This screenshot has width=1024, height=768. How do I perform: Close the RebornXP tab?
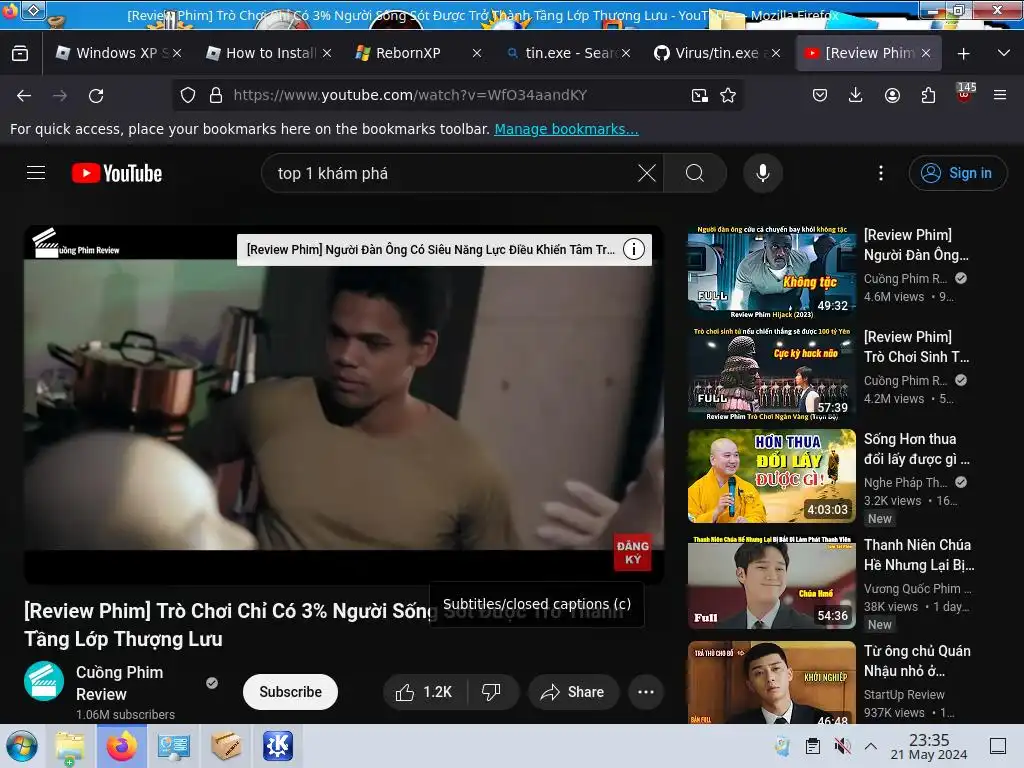(x=477, y=53)
